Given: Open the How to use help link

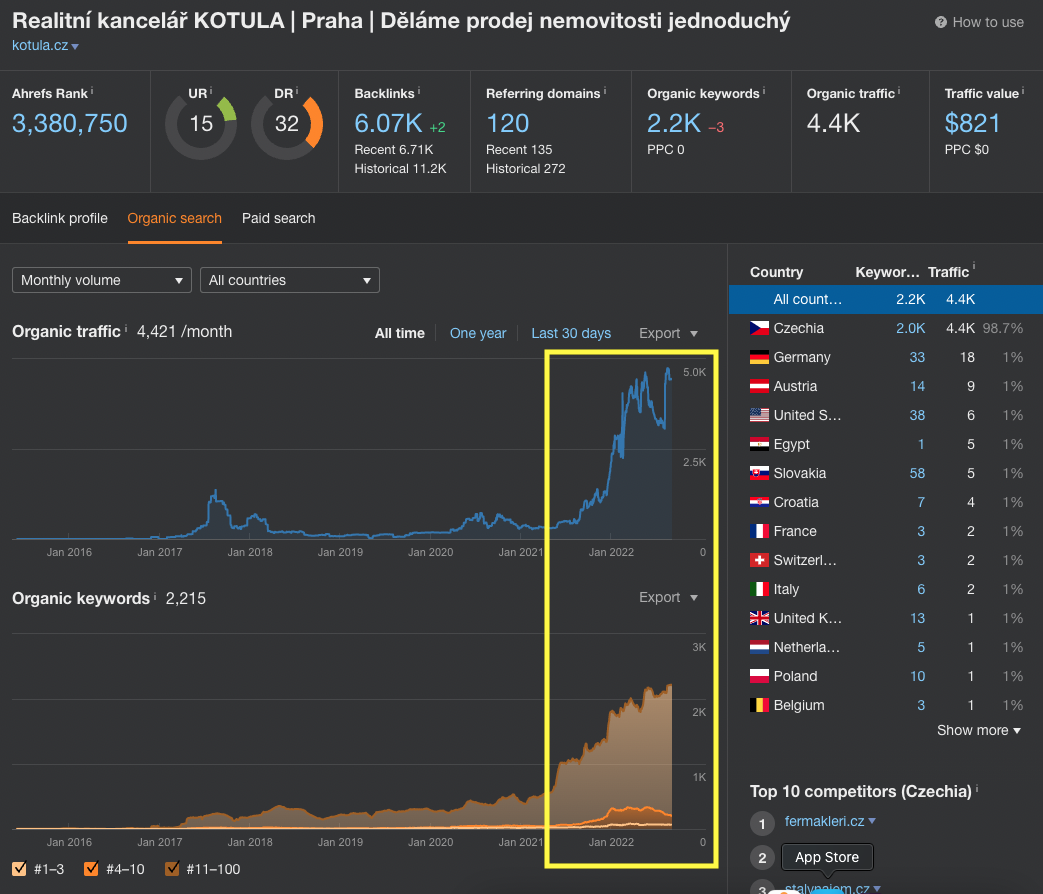Looking at the screenshot, I should point(979,22).
